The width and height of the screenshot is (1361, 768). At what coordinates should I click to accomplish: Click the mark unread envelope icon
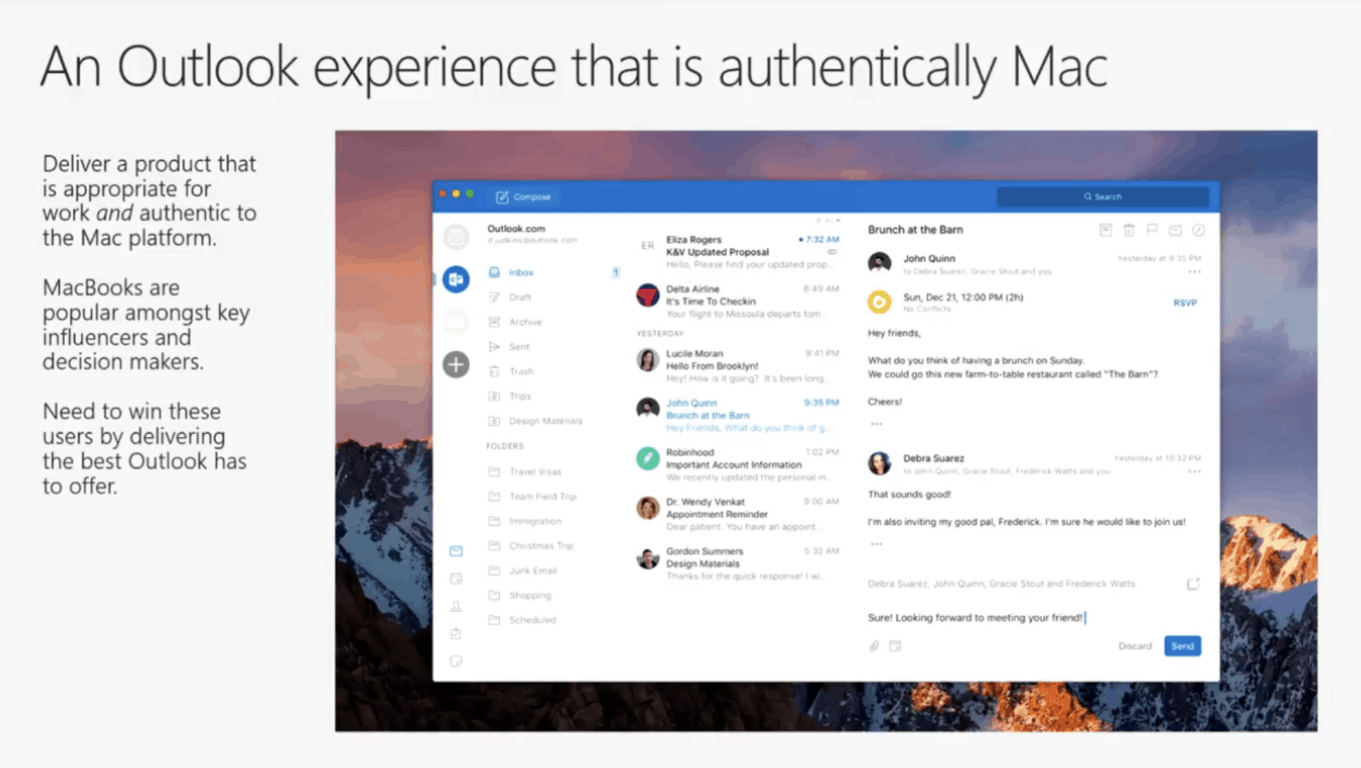click(1175, 230)
